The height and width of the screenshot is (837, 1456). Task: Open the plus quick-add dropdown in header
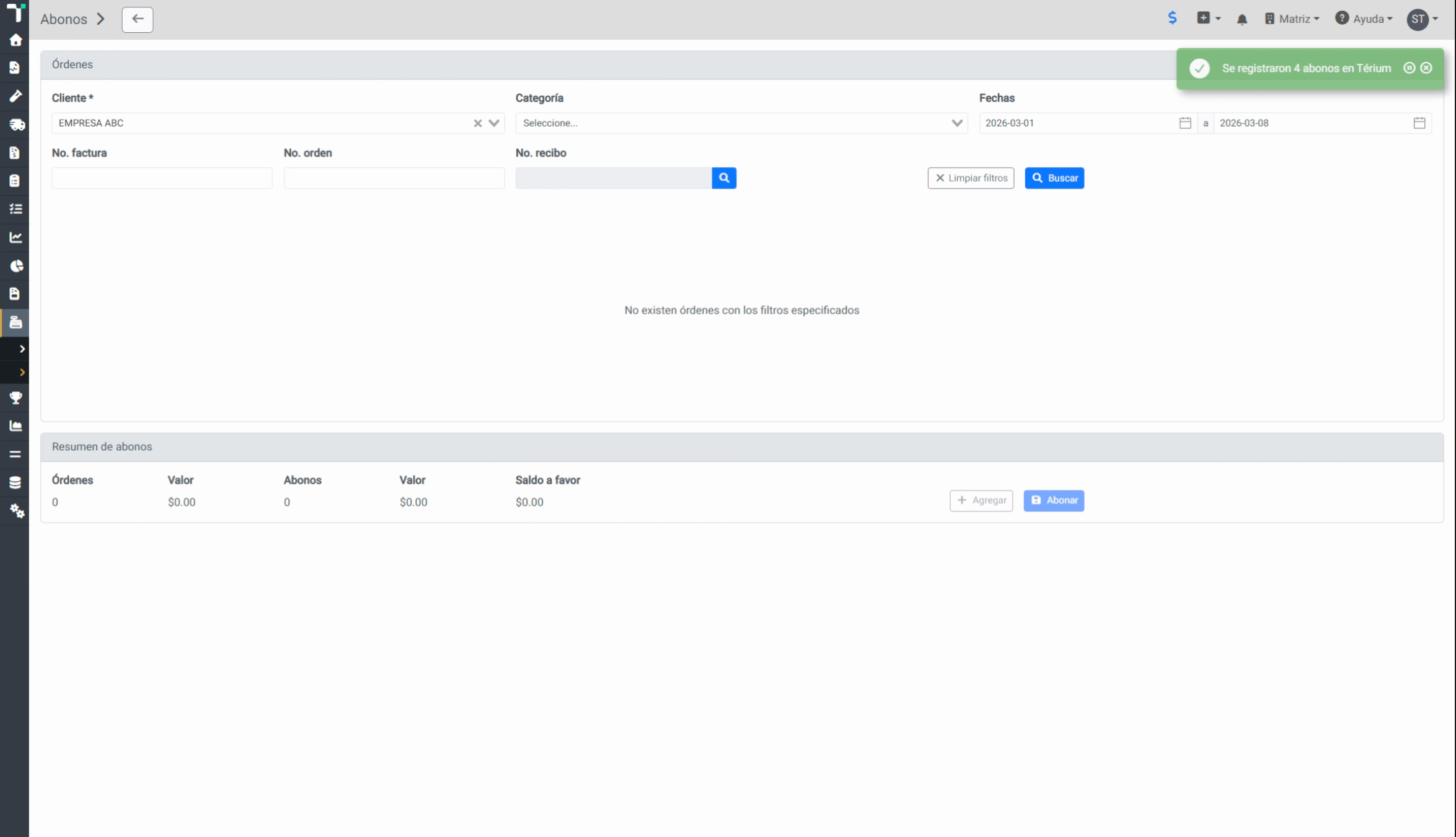pos(1209,19)
